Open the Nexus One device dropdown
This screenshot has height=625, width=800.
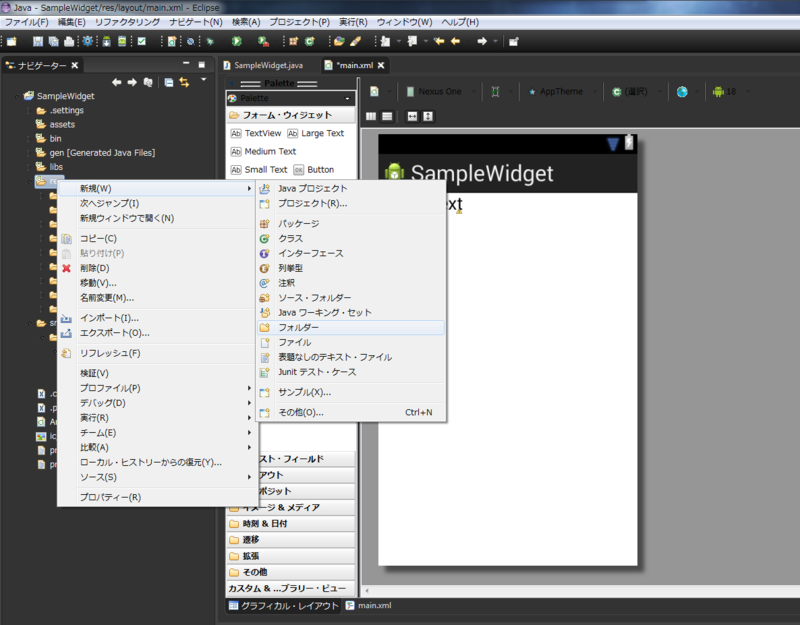point(441,92)
